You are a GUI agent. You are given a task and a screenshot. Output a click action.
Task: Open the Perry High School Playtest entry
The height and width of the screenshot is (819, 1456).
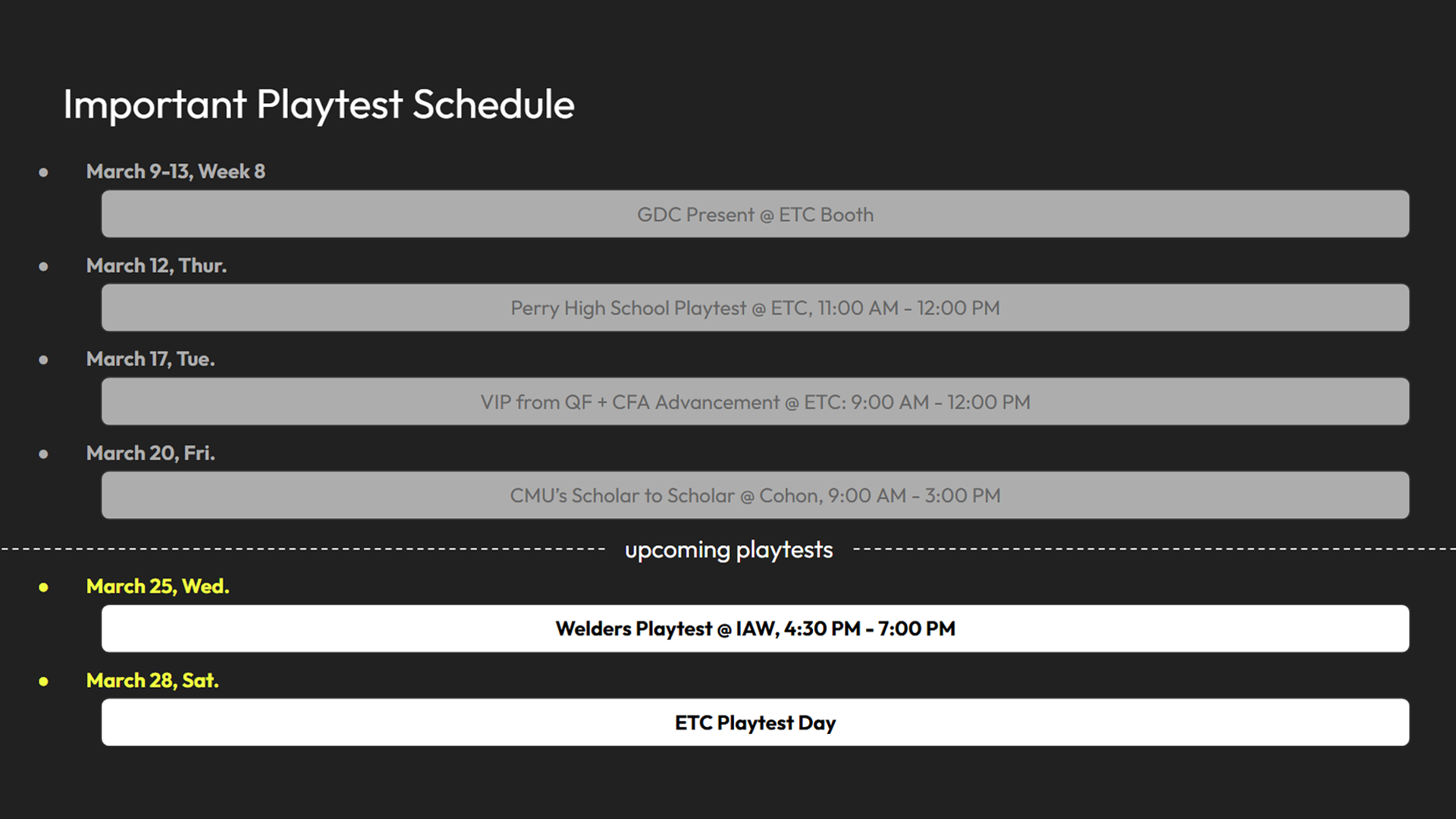coord(755,308)
